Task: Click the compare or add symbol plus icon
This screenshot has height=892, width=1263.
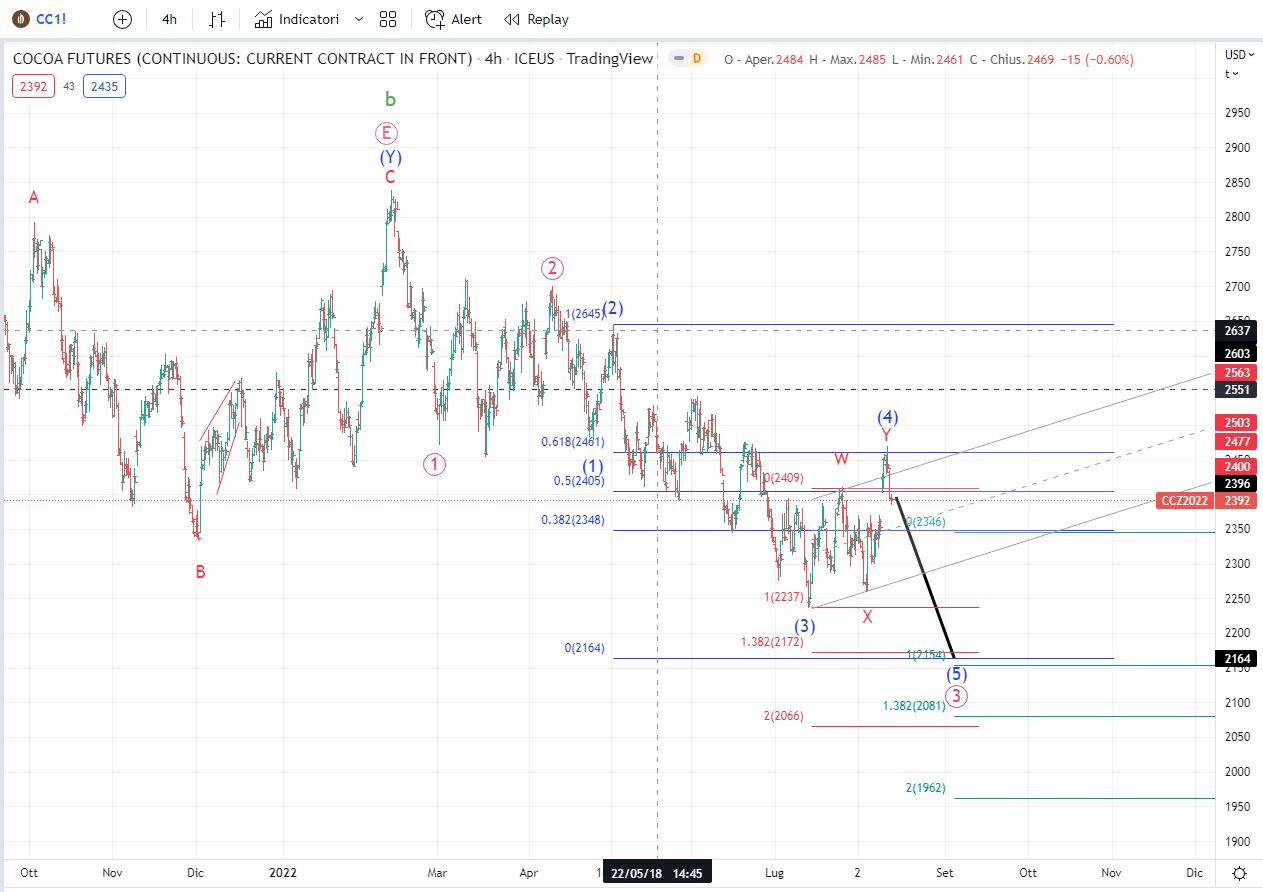Action: pyautogui.click(x=122, y=19)
